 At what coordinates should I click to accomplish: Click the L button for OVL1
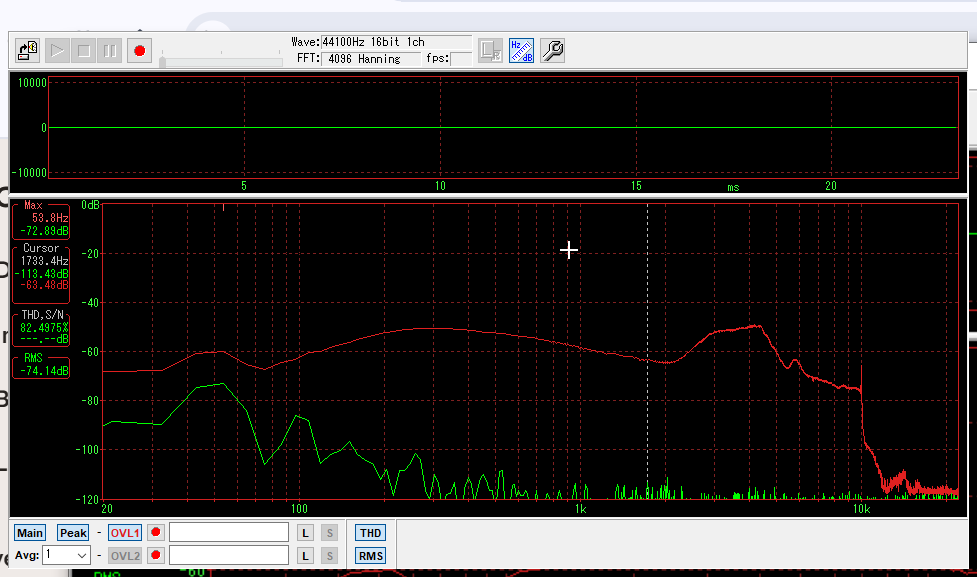pos(306,533)
